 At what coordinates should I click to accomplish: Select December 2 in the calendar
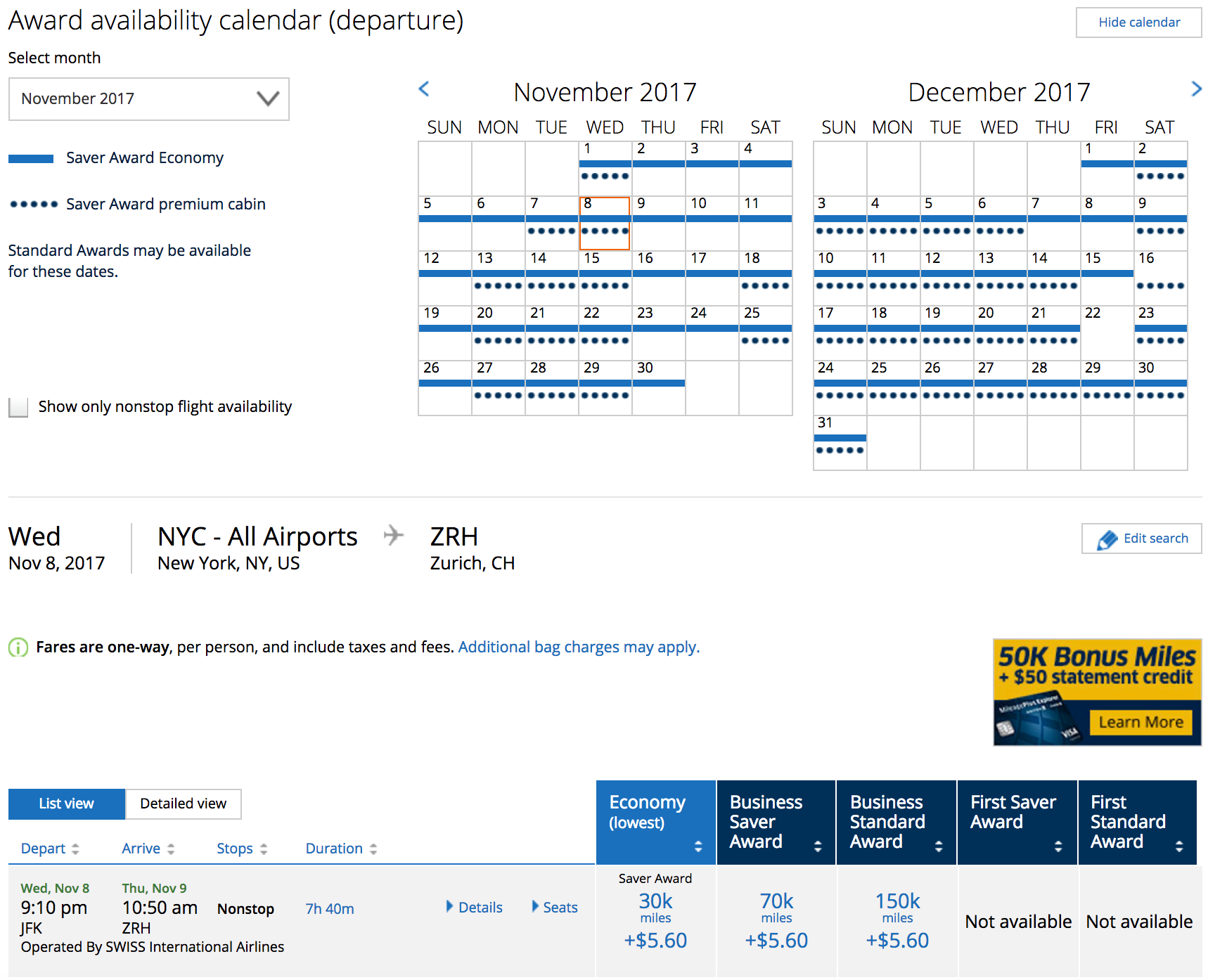click(x=1160, y=169)
